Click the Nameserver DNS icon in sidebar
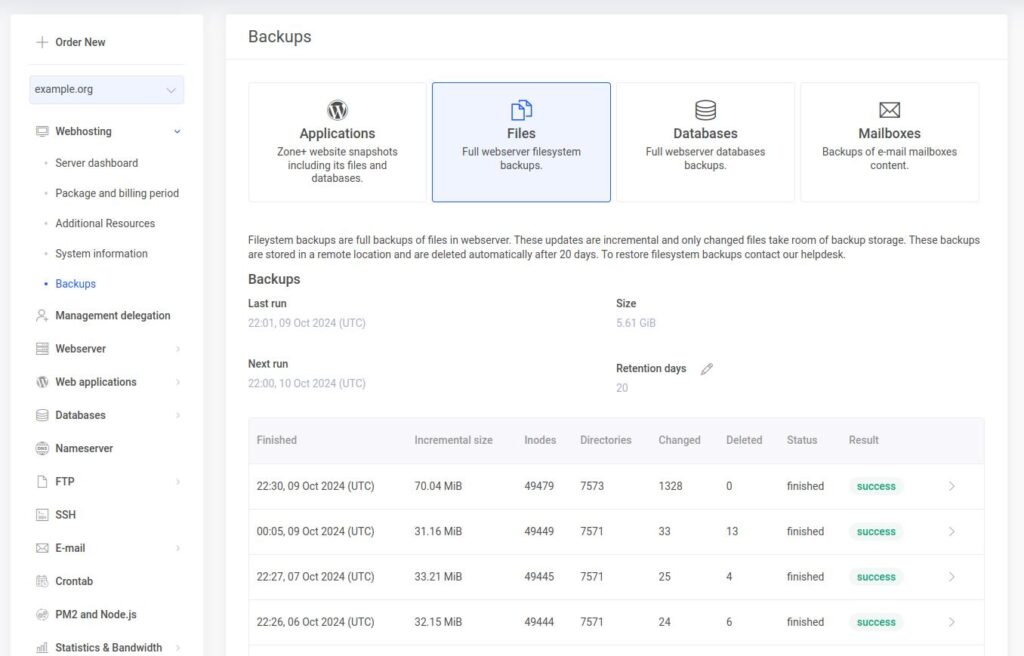 (x=42, y=449)
